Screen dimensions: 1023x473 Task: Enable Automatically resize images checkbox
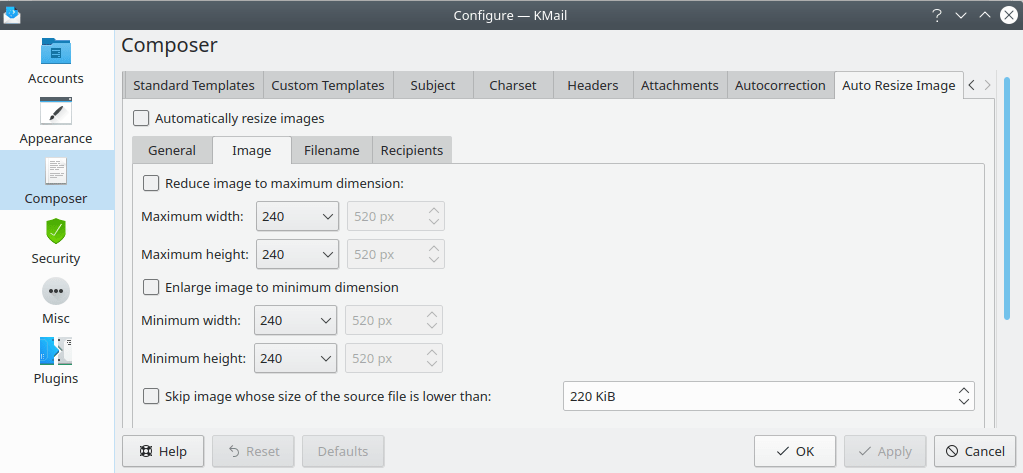point(142,118)
